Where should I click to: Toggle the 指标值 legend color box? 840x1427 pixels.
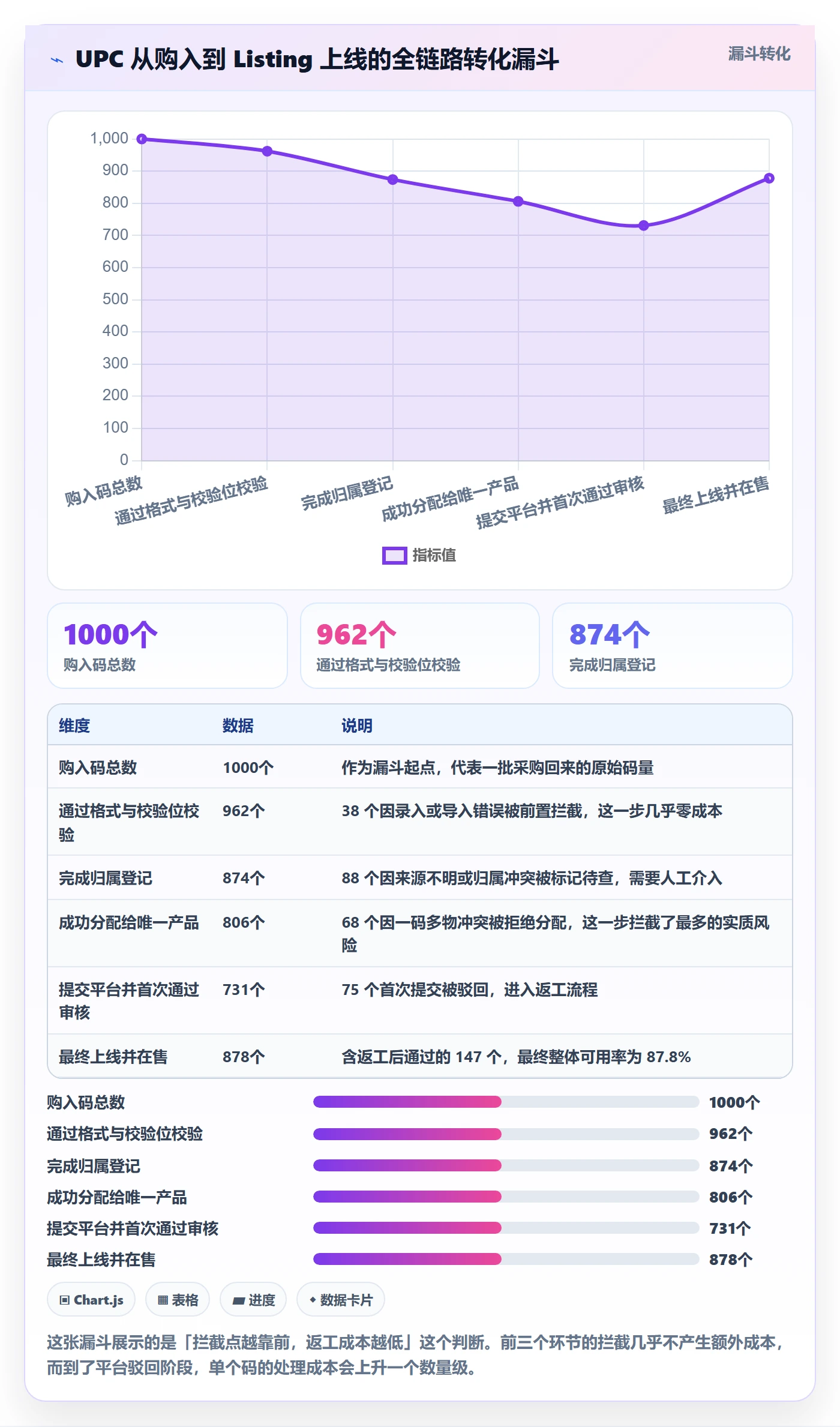pos(394,556)
